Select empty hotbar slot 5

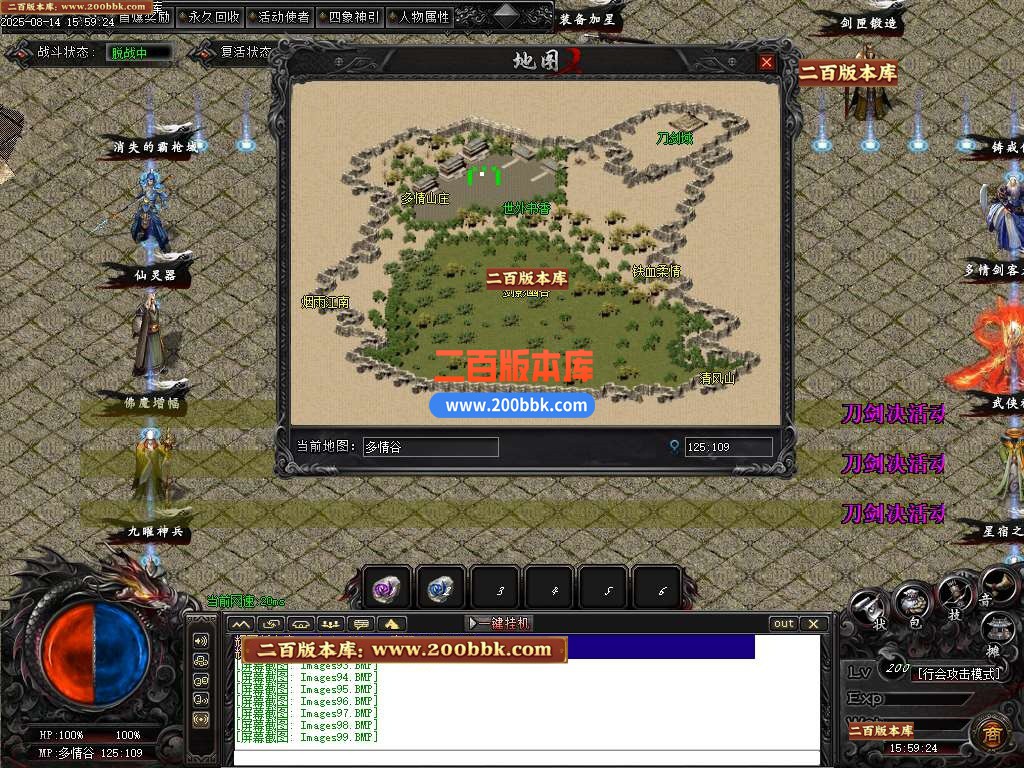pos(605,589)
